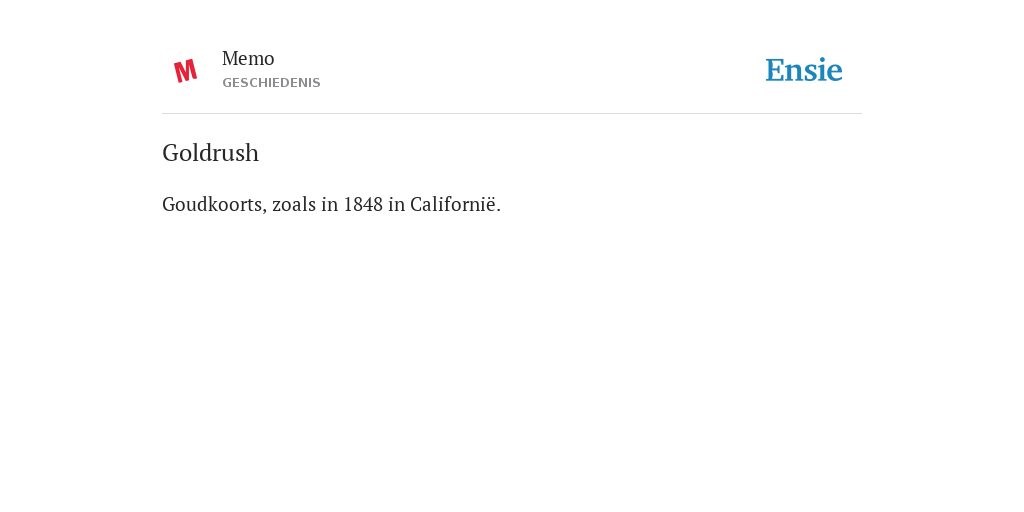Visit the Memo author page via M avatar
The height and width of the screenshot is (512, 1024).
[185, 71]
